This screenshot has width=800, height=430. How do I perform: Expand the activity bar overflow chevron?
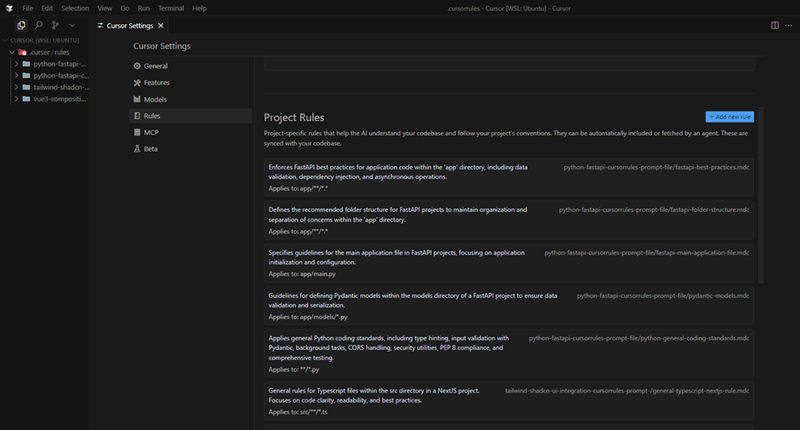click(x=72, y=25)
